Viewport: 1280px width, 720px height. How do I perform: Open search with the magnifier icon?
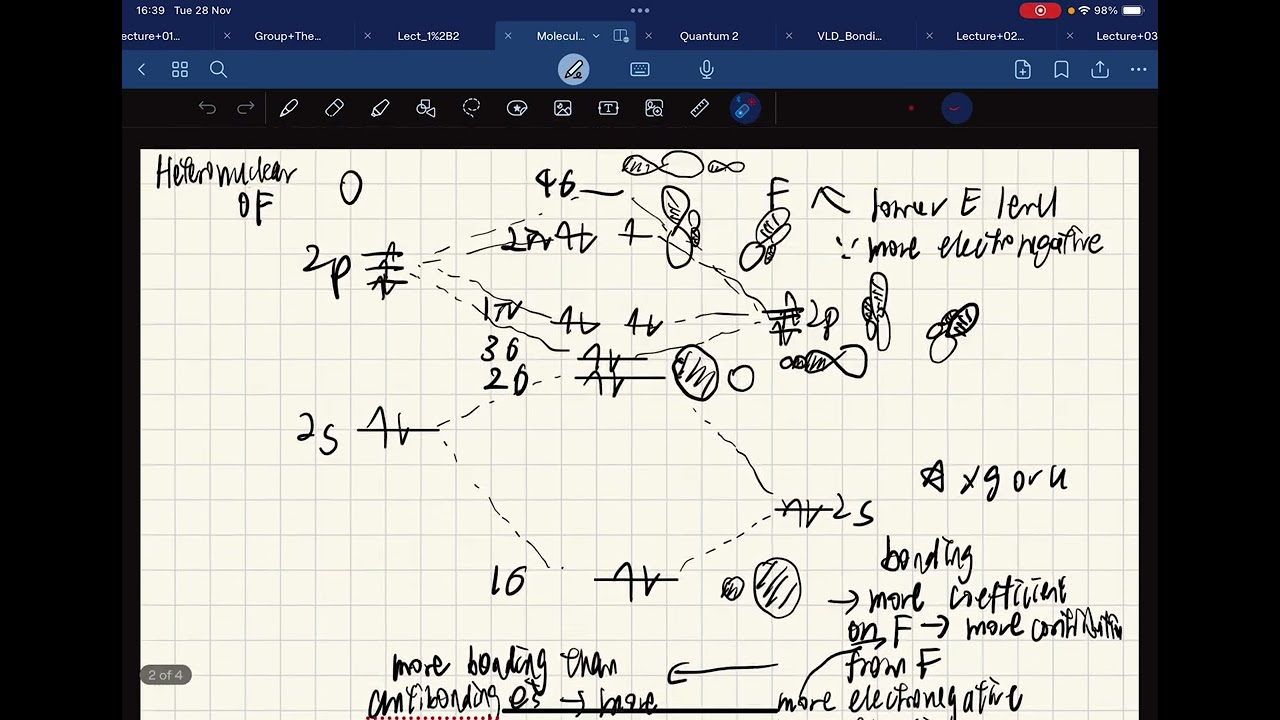pos(218,69)
